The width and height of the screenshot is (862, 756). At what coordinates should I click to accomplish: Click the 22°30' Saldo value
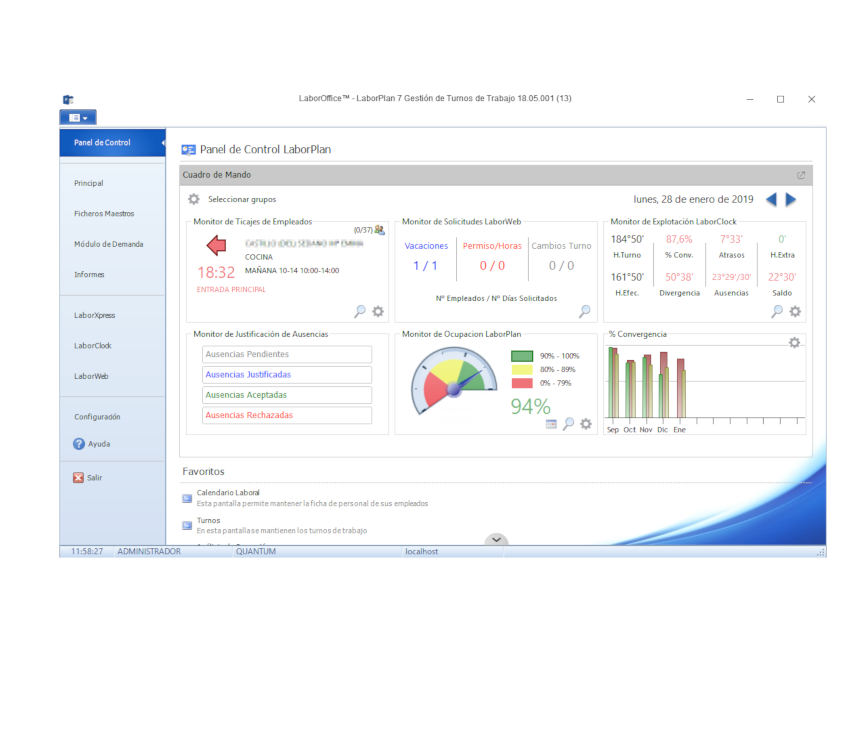pyautogui.click(x=782, y=277)
